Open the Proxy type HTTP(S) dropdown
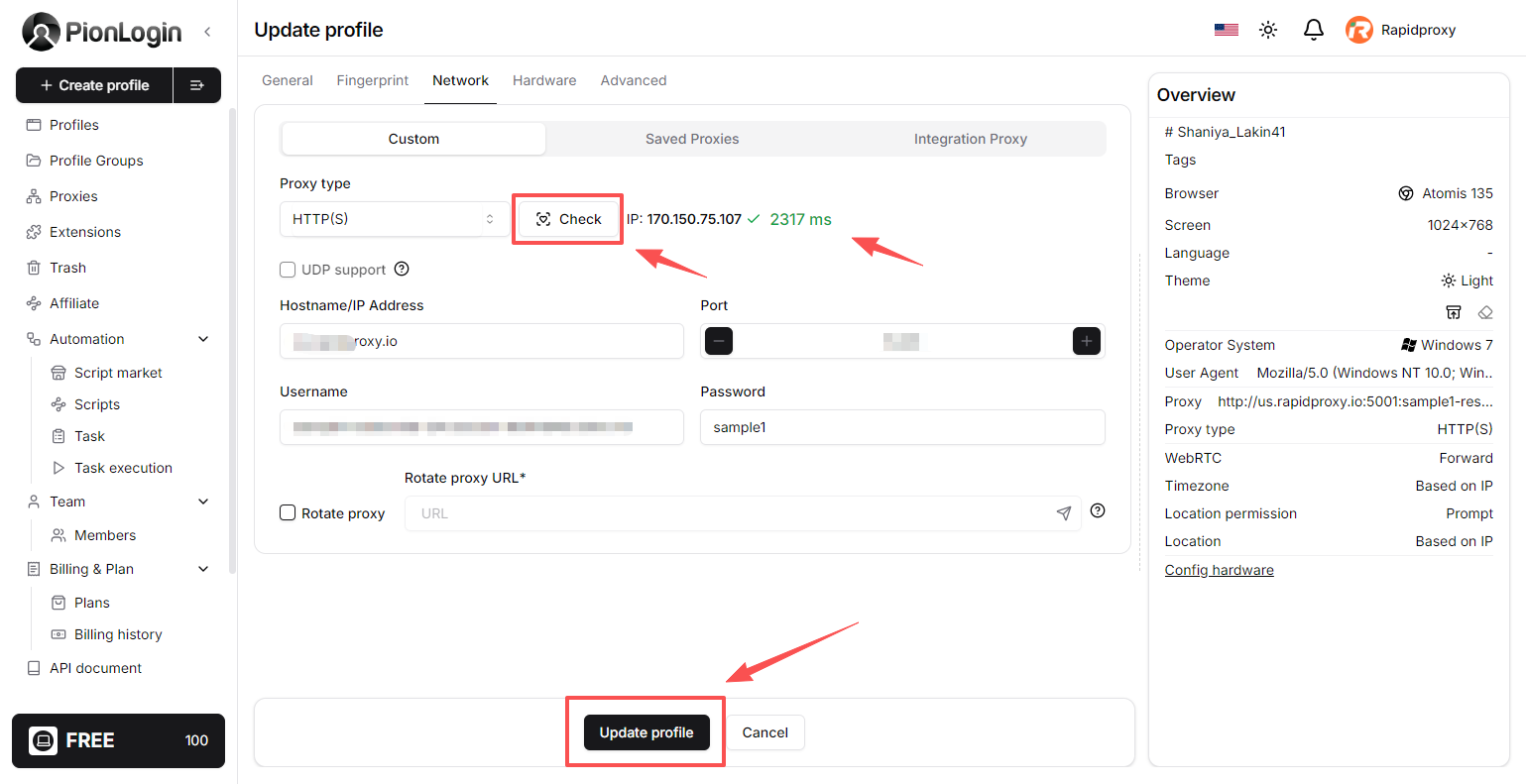1526x784 pixels. tap(393, 219)
